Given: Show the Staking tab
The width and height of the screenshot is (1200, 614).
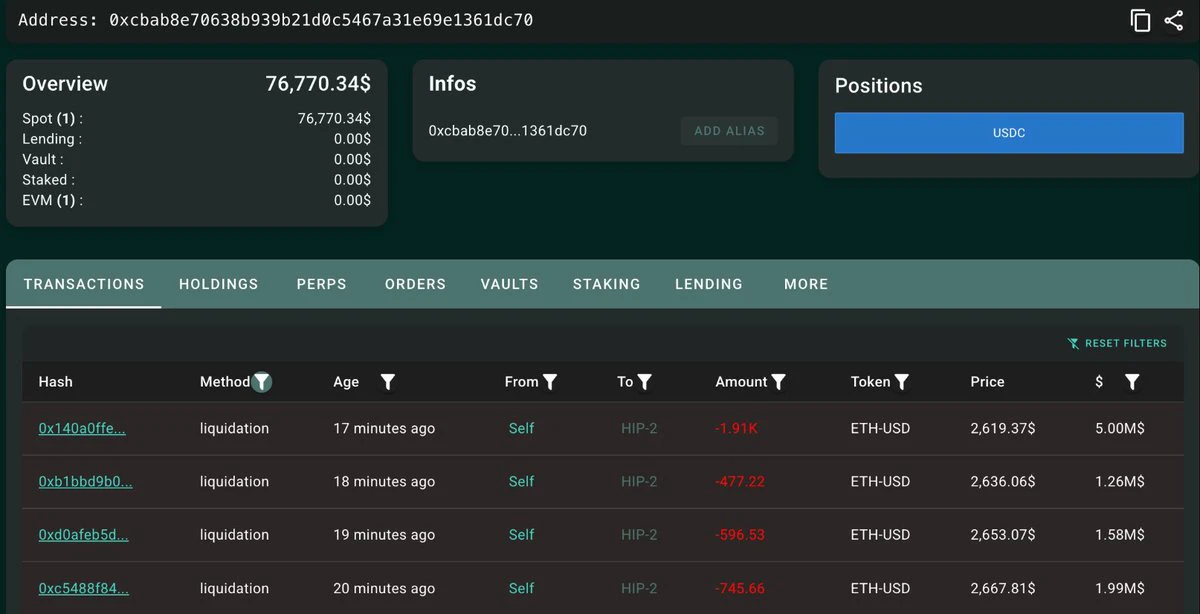Looking at the screenshot, I should pos(607,284).
